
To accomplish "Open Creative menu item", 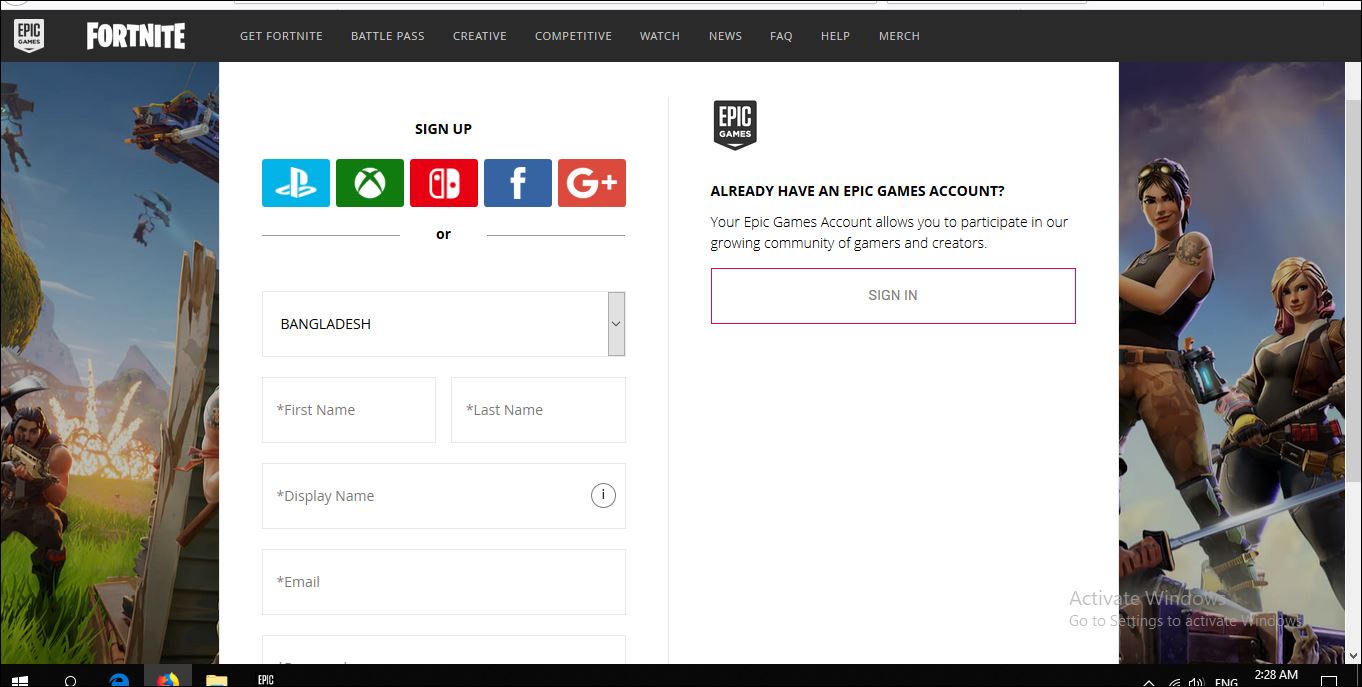I will pos(480,36).
